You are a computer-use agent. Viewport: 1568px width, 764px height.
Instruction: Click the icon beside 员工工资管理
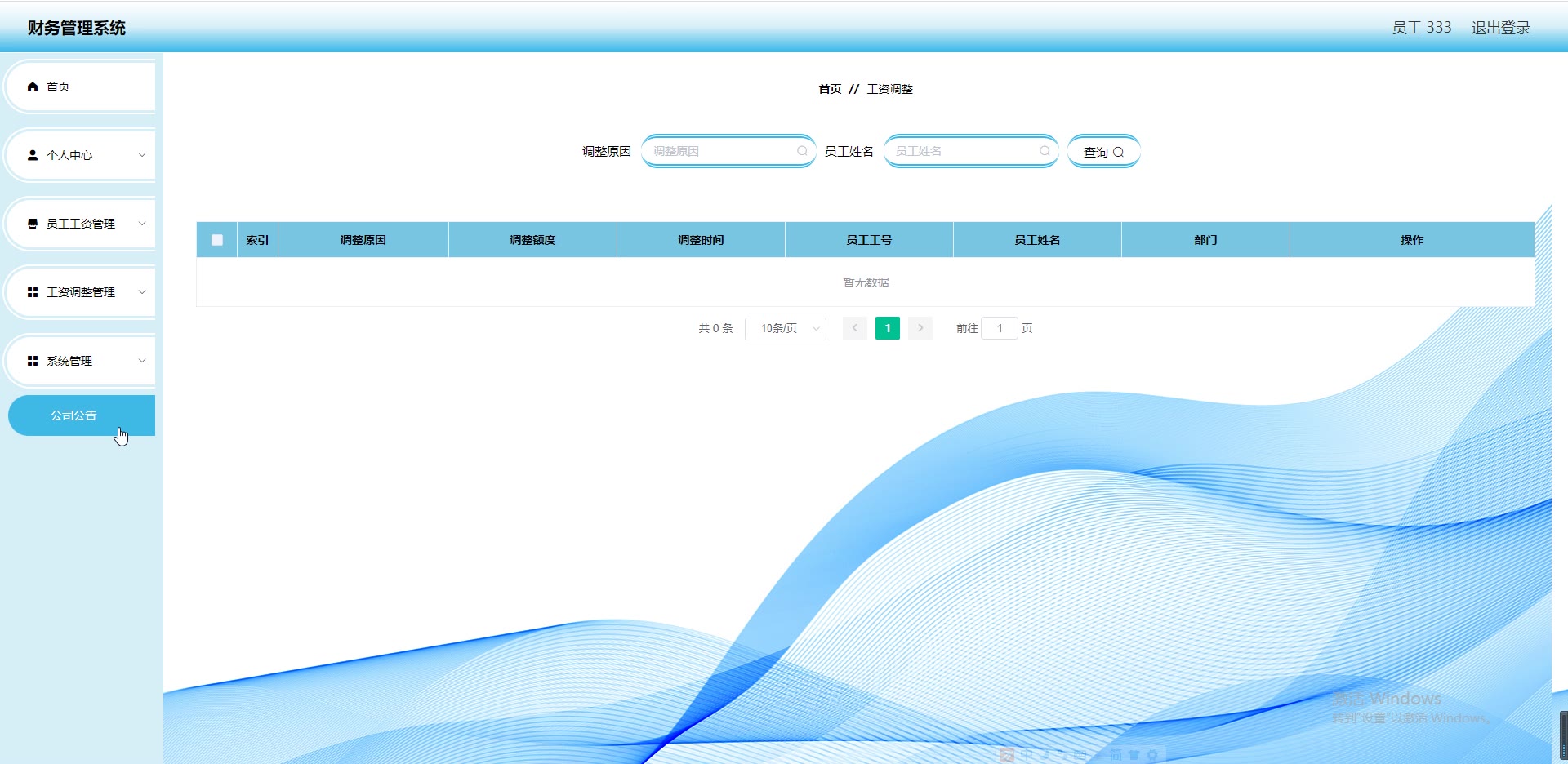coord(33,224)
